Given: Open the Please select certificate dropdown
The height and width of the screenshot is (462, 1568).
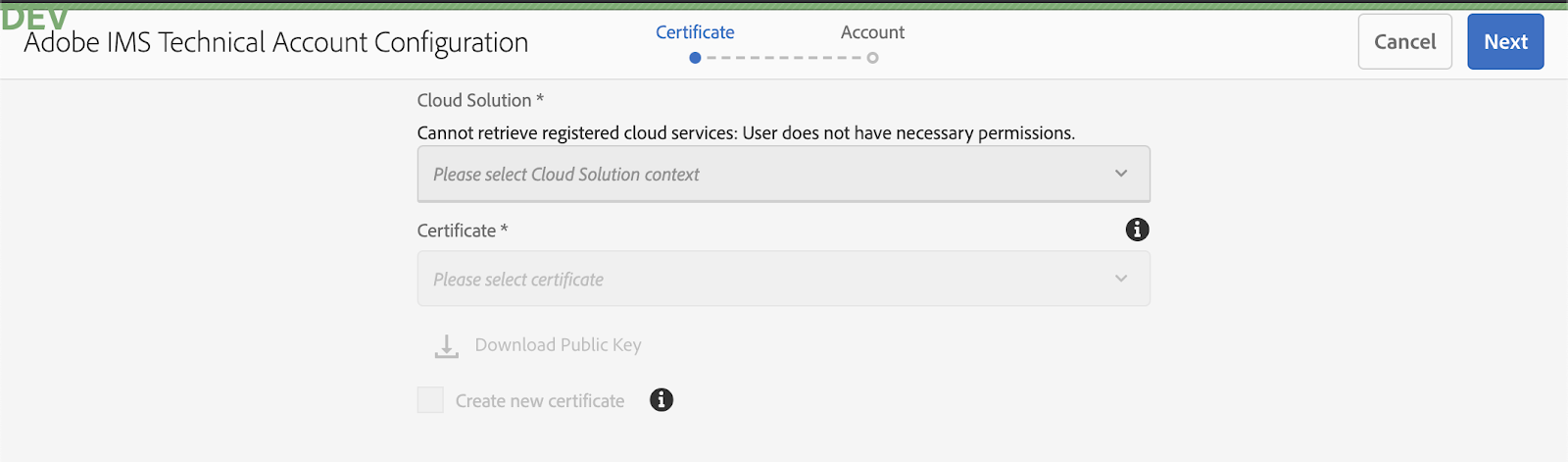Looking at the screenshot, I should [x=784, y=279].
